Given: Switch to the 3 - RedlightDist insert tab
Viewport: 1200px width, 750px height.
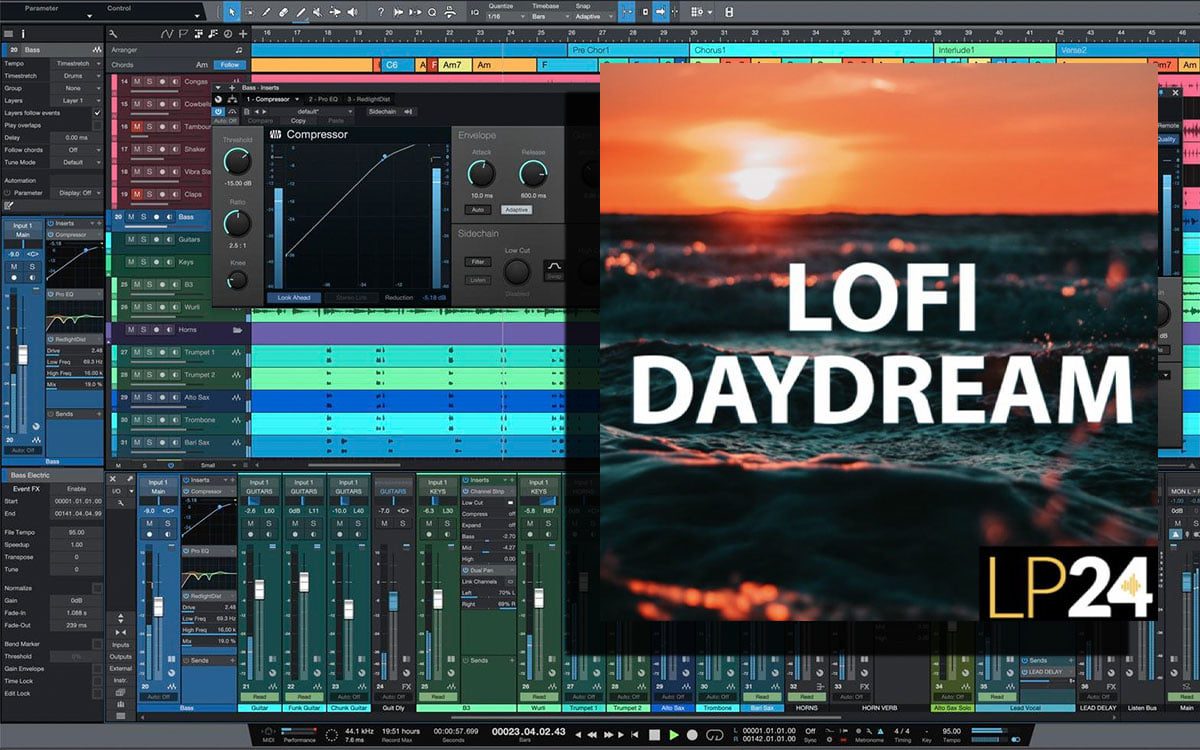Looking at the screenshot, I should [x=370, y=99].
